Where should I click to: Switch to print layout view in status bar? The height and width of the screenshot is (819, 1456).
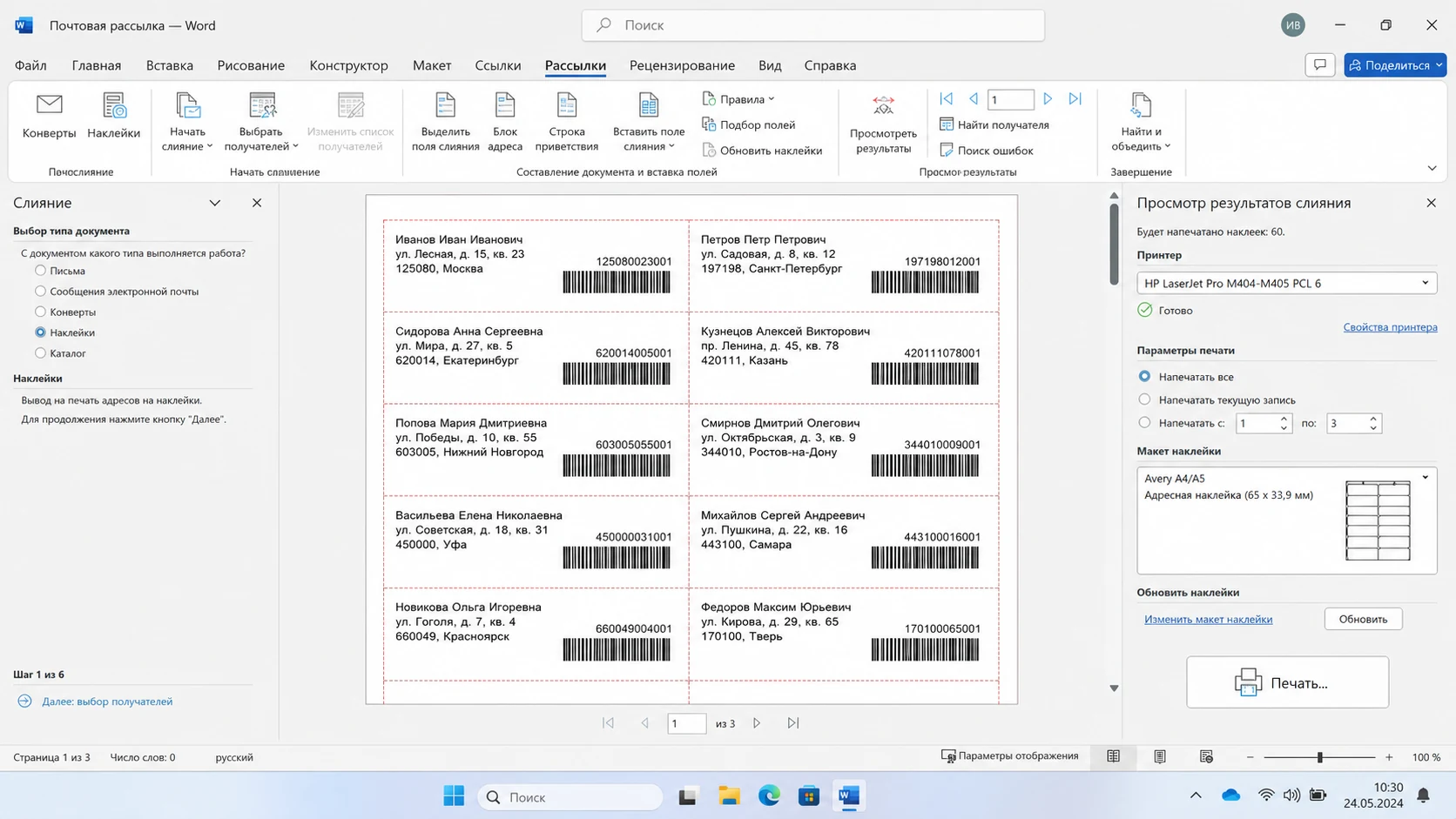pos(1160,757)
